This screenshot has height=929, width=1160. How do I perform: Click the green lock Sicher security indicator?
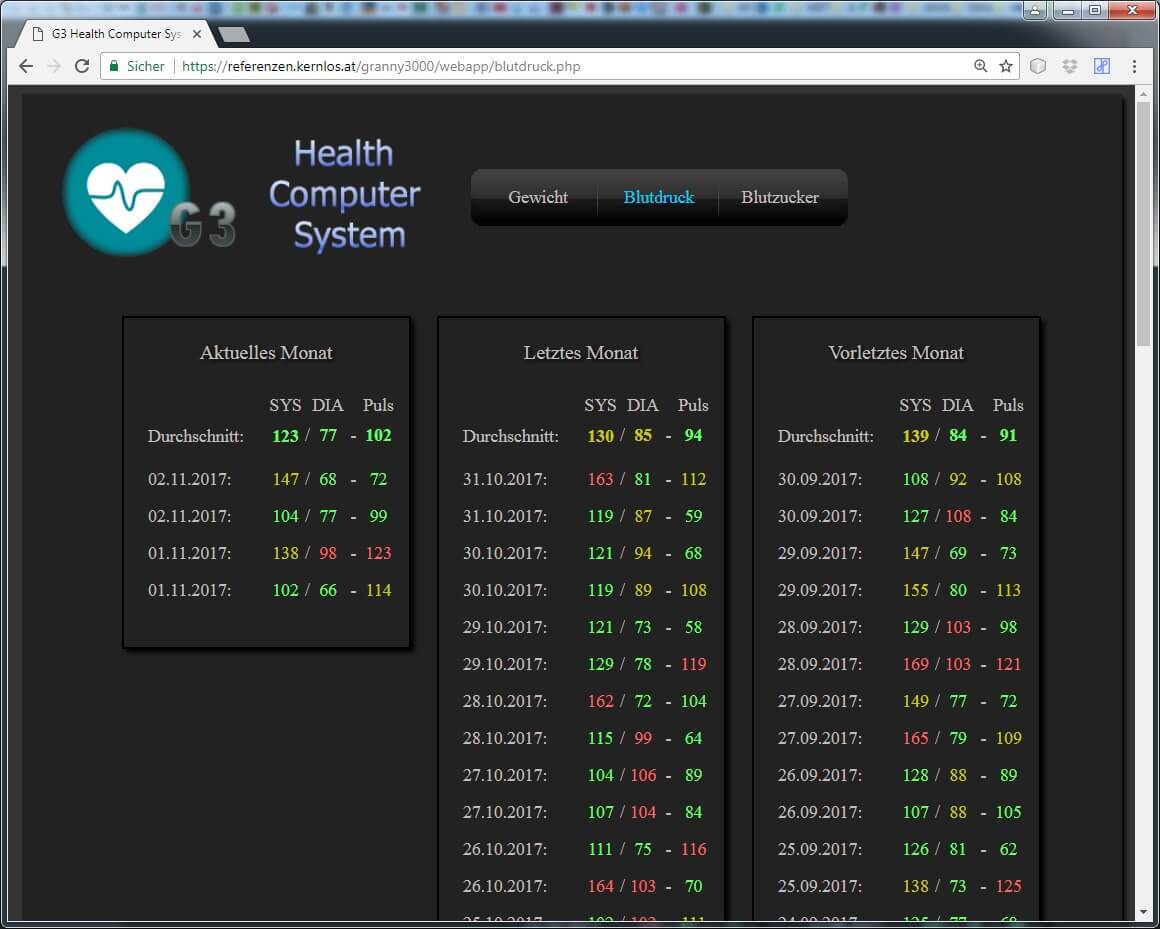pyautogui.click(x=137, y=66)
